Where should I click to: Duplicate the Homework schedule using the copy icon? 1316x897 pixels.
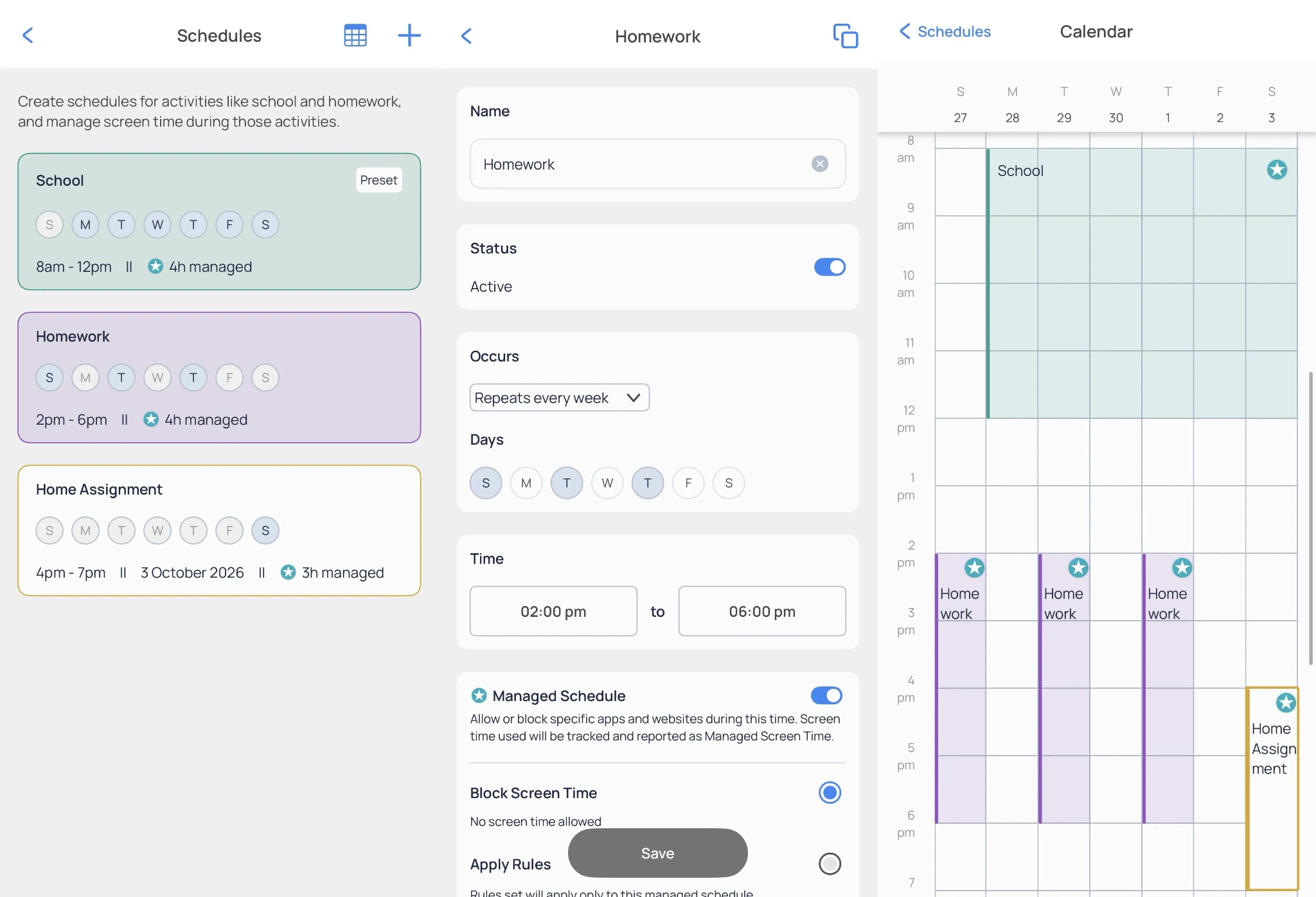[x=846, y=36]
